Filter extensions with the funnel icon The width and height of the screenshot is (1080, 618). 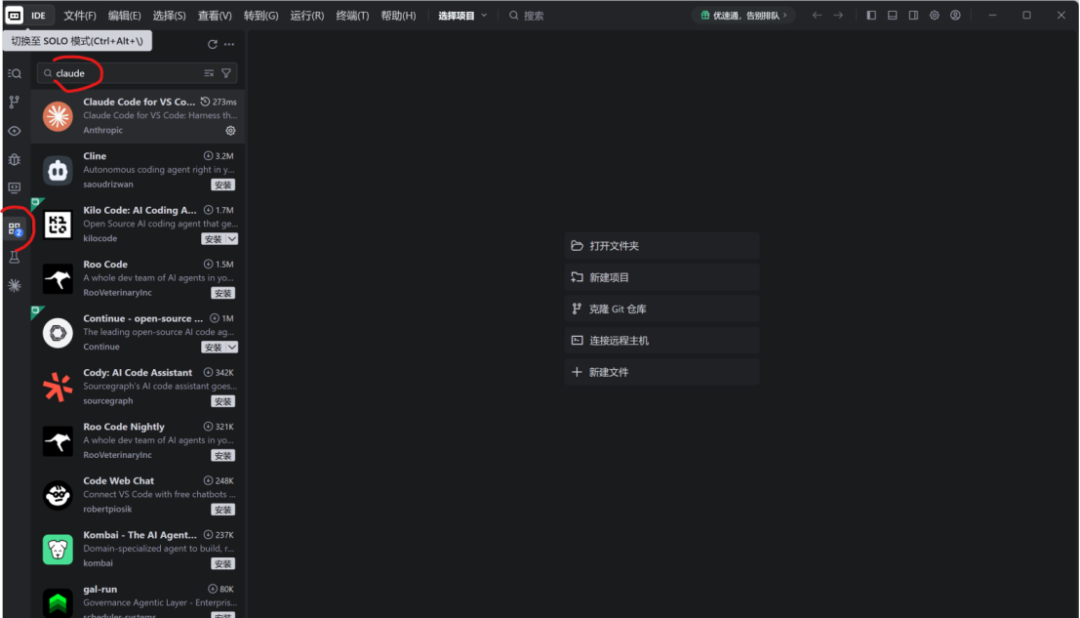click(226, 73)
